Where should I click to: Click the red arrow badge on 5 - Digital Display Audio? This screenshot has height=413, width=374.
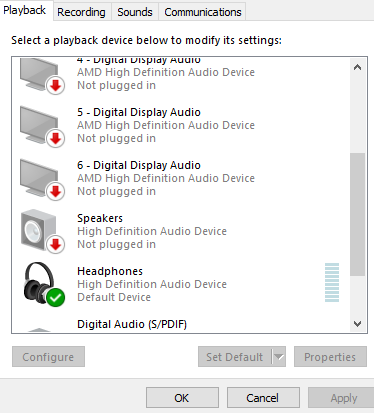point(56,138)
